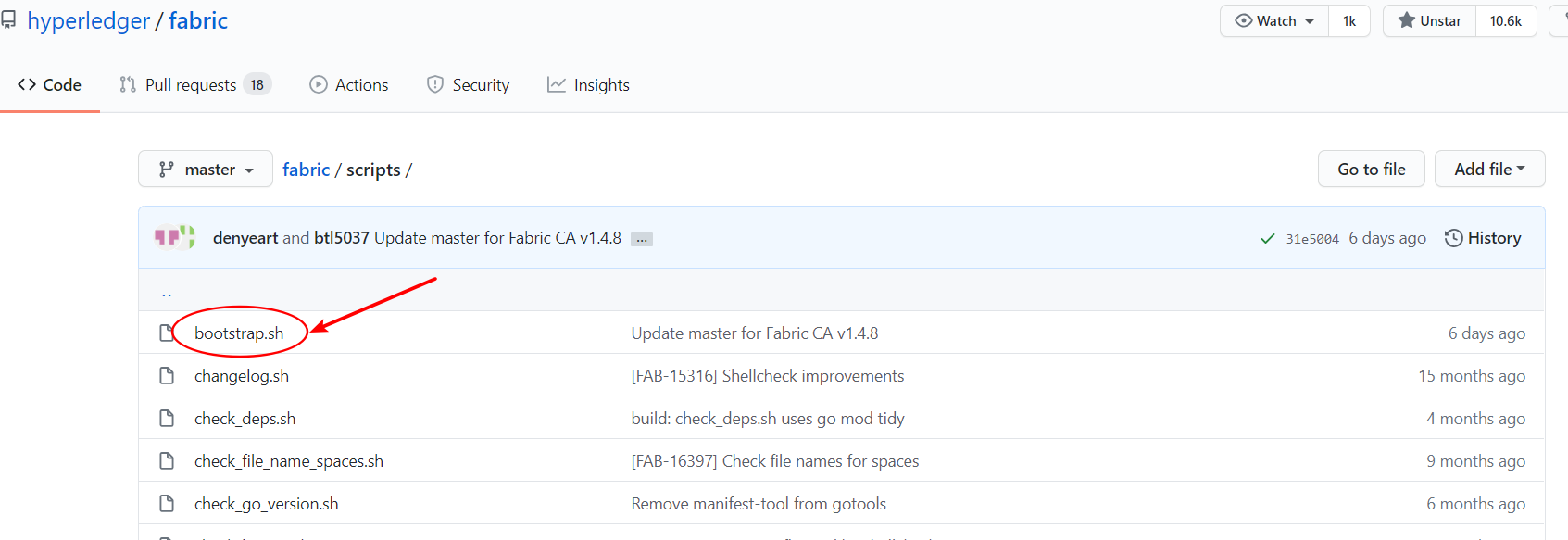
Task: Click the repository book icon beside hyperledger
Action: [x=8, y=19]
